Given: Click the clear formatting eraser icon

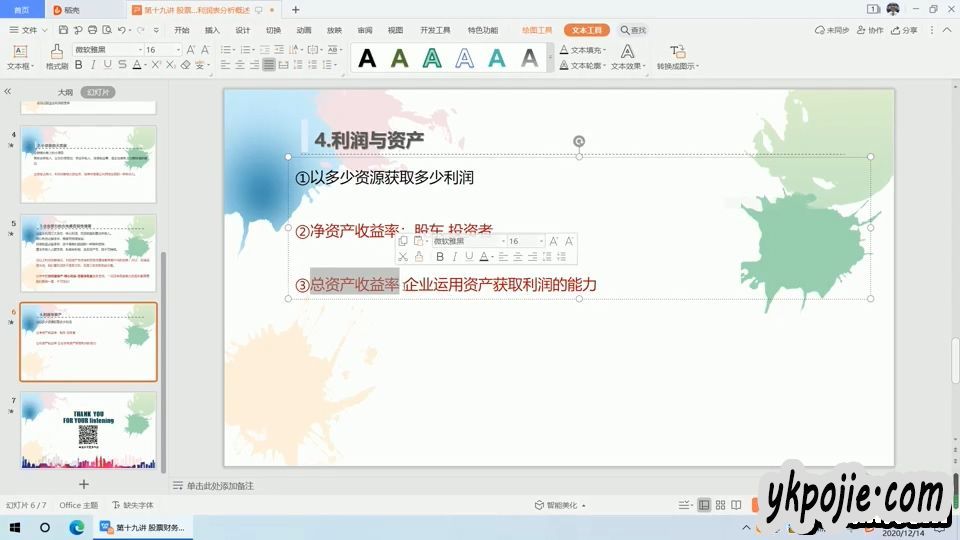Looking at the screenshot, I should (x=185, y=65).
